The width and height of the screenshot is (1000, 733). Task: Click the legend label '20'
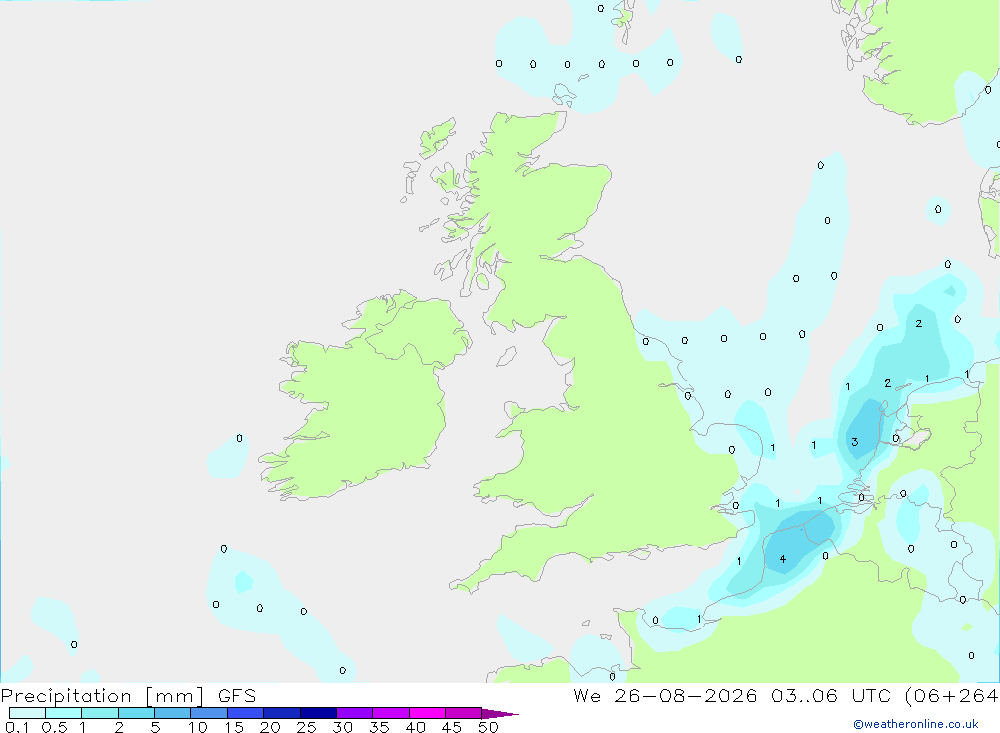(x=270, y=727)
